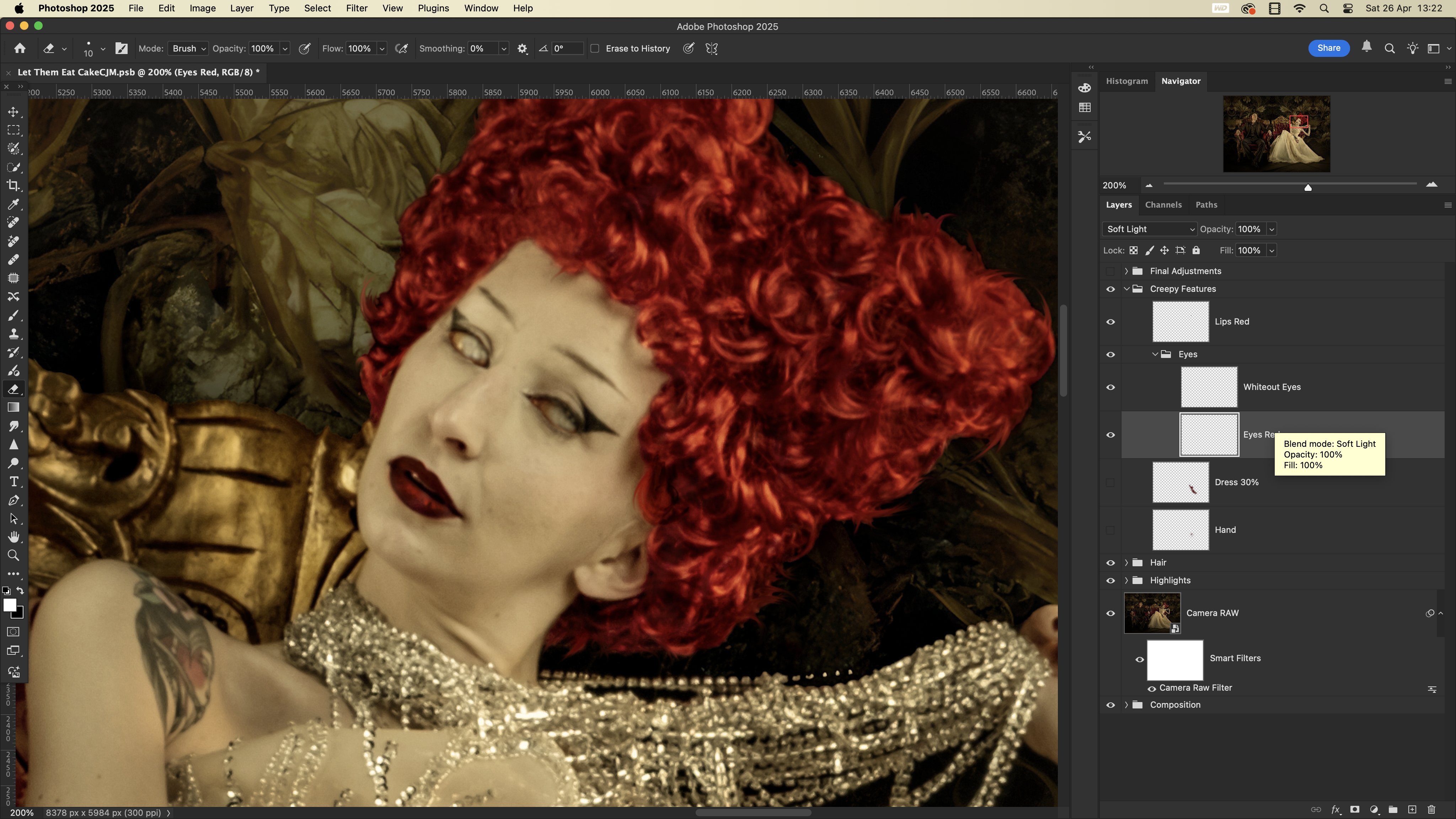Screen dimensions: 1456x819
Task: Select the Move tool
Action: coord(14,112)
